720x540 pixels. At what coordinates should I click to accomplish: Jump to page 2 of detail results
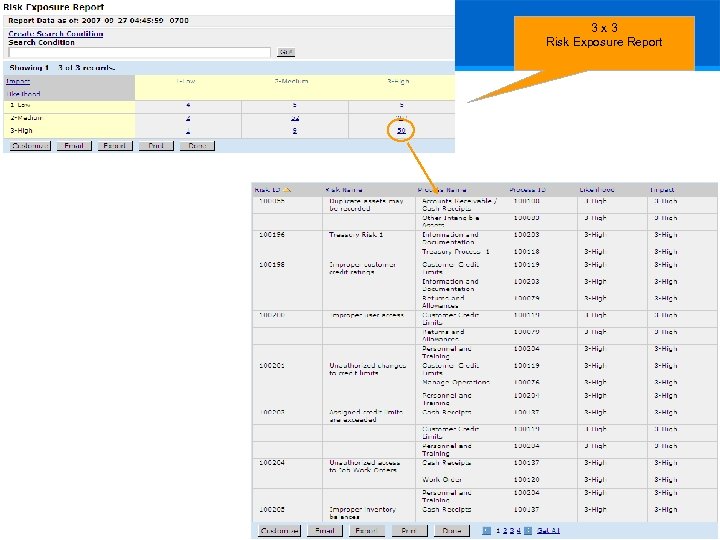(x=505, y=531)
